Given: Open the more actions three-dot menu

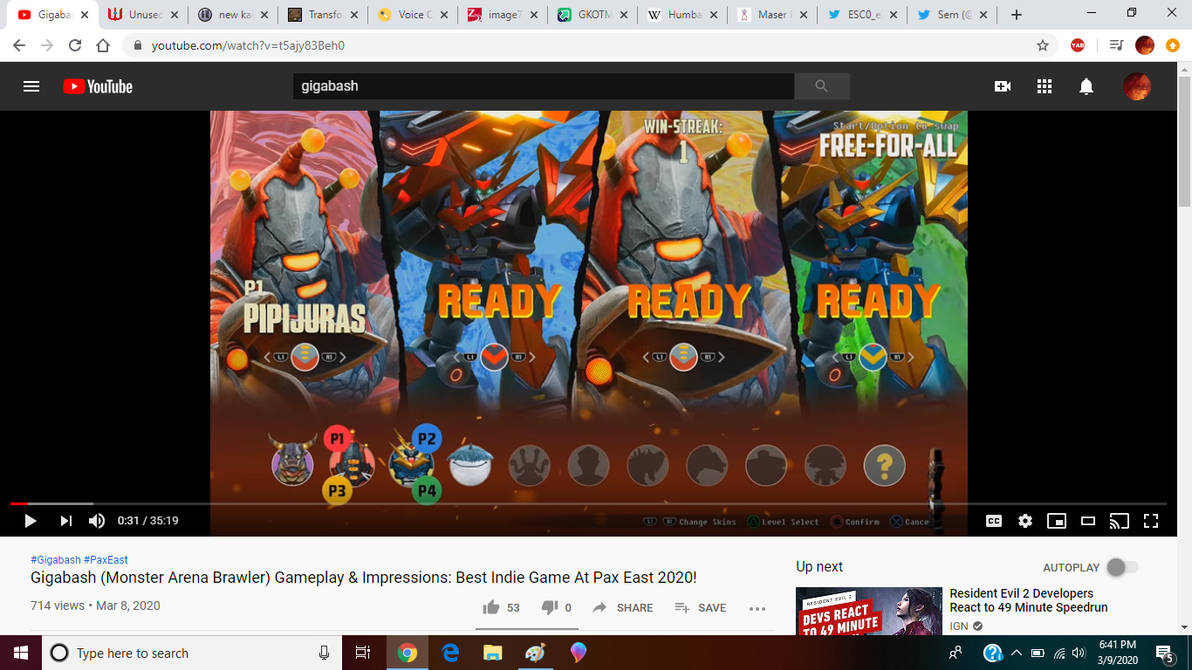Looking at the screenshot, I should pyautogui.click(x=757, y=608).
